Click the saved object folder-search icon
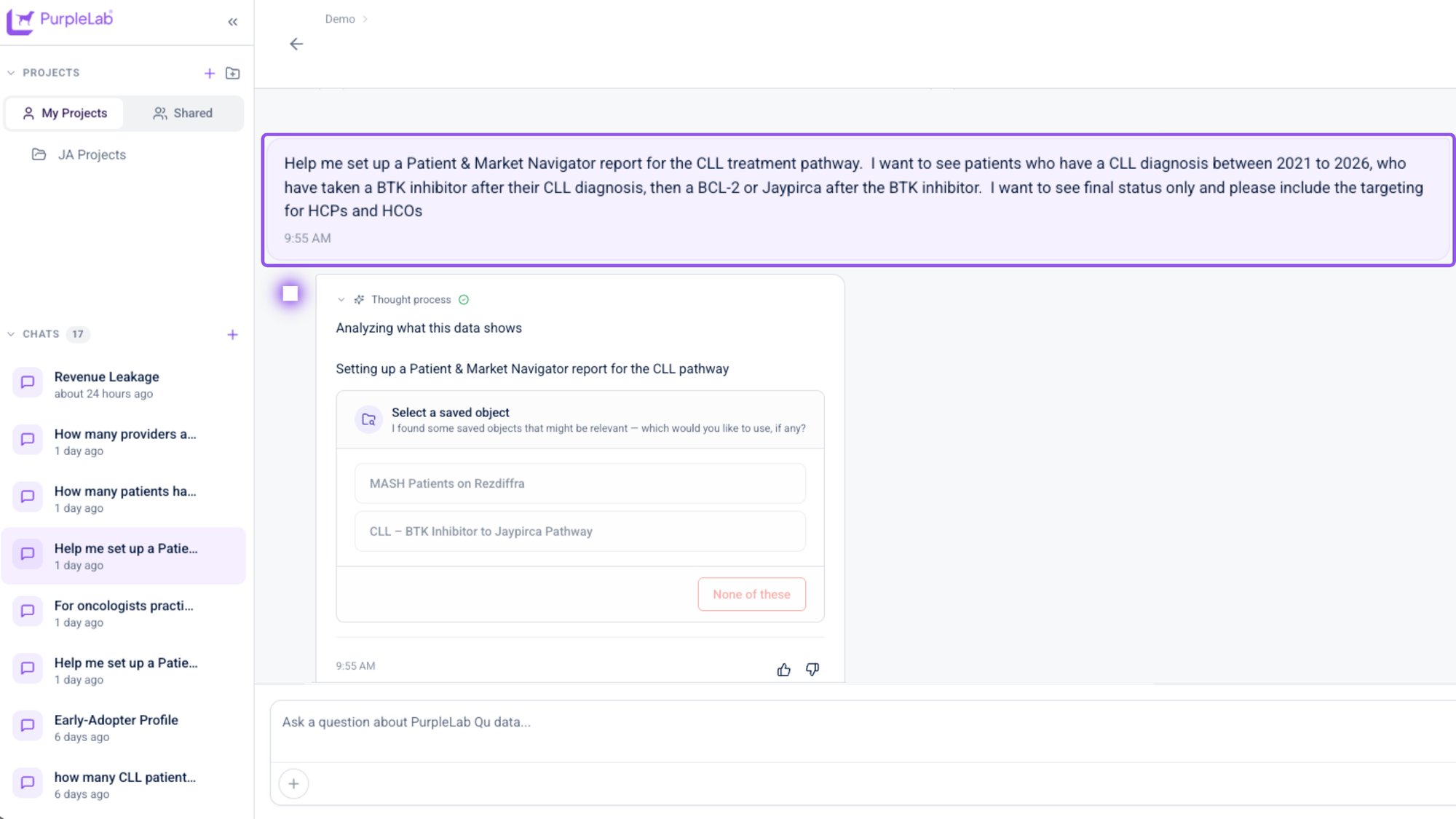1456x819 pixels. click(x=368, y=419)
